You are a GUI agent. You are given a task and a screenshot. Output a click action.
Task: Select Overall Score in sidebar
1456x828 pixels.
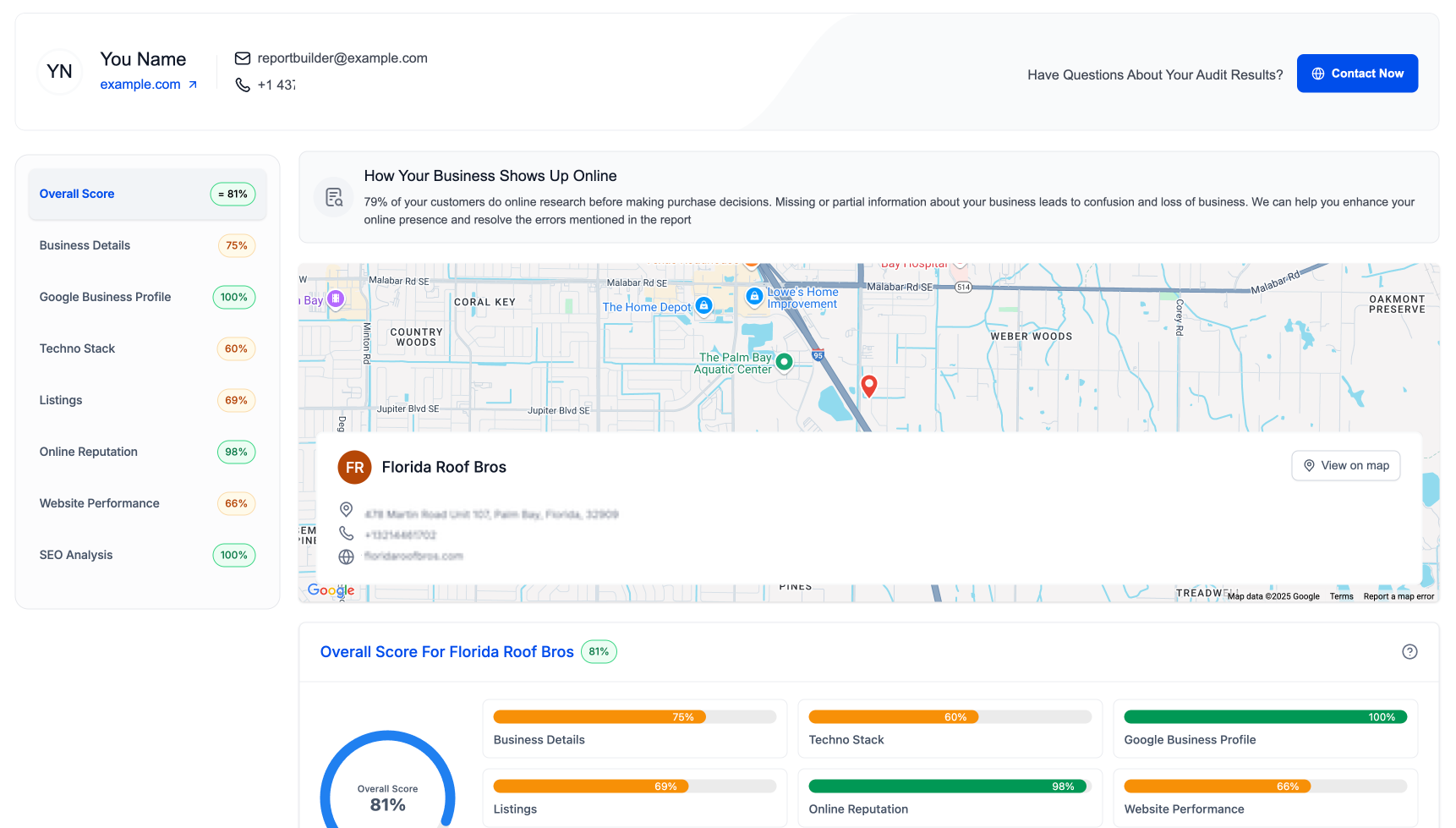pyautogui.click(x=147, y=194)
